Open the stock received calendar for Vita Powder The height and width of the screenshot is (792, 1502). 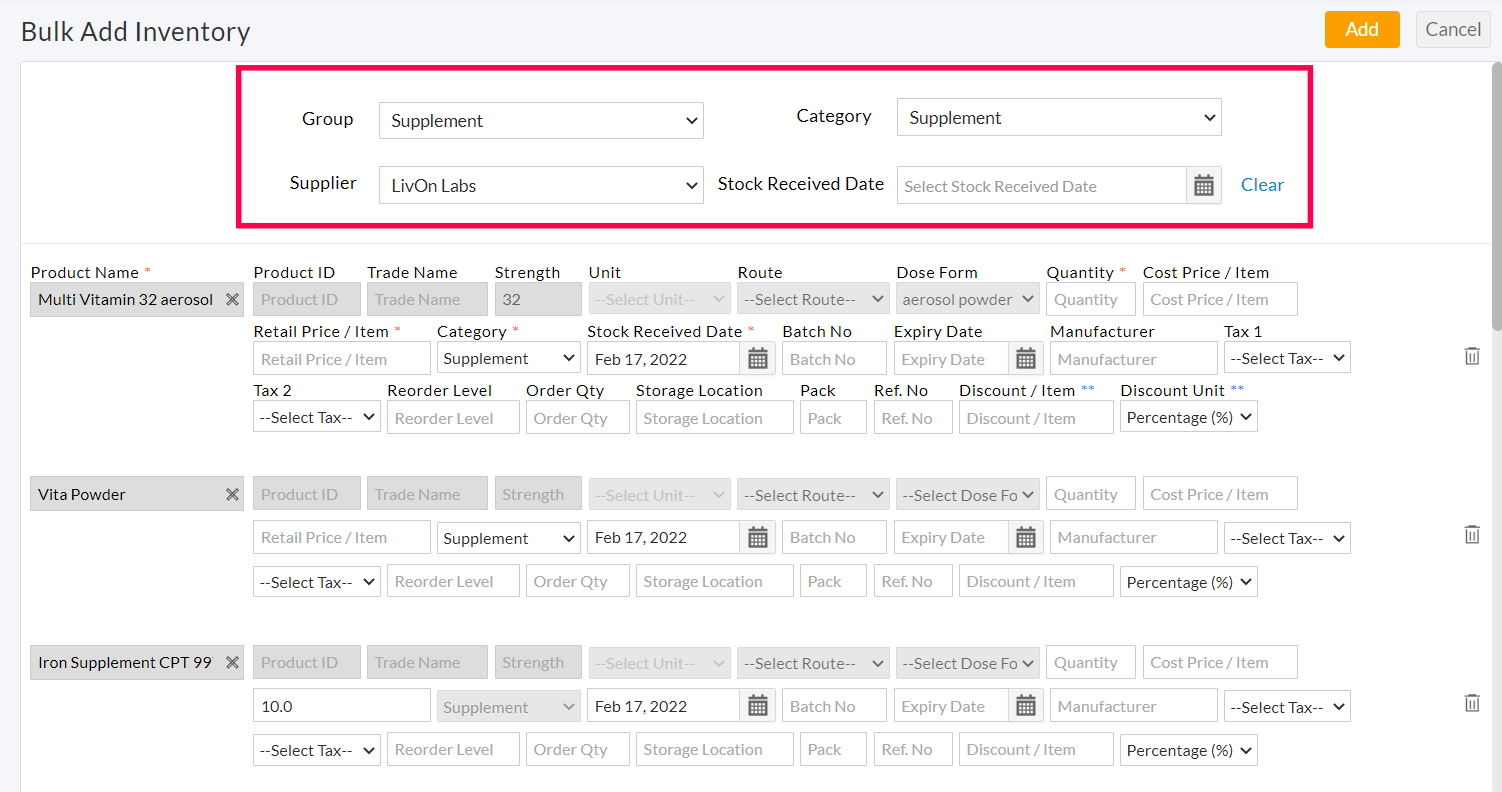(758, 537)
